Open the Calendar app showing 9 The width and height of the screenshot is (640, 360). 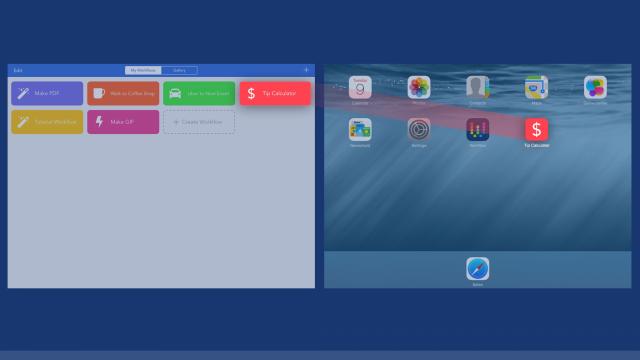pos(360,87)
